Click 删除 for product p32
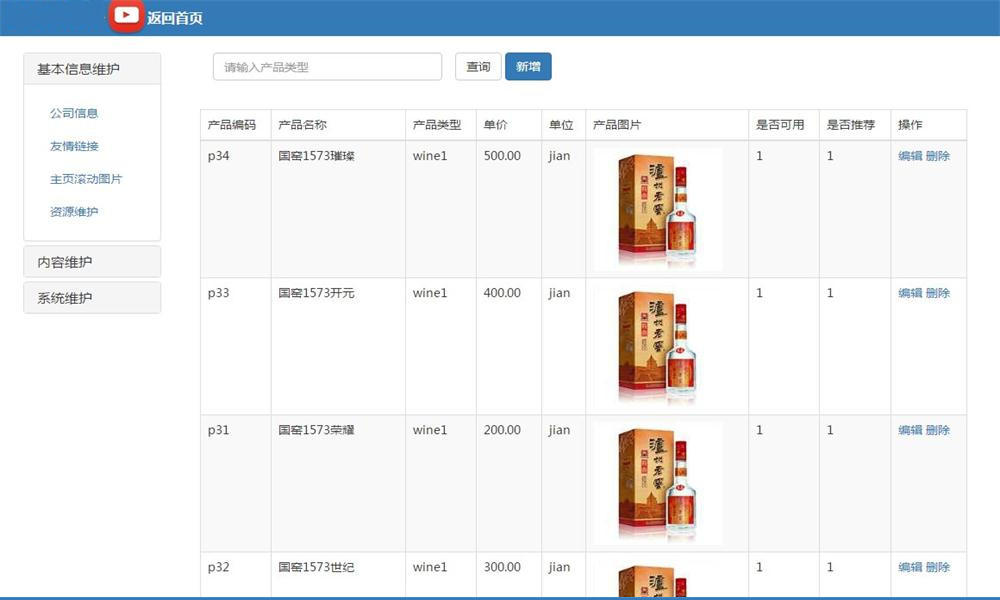 [938, 567]
